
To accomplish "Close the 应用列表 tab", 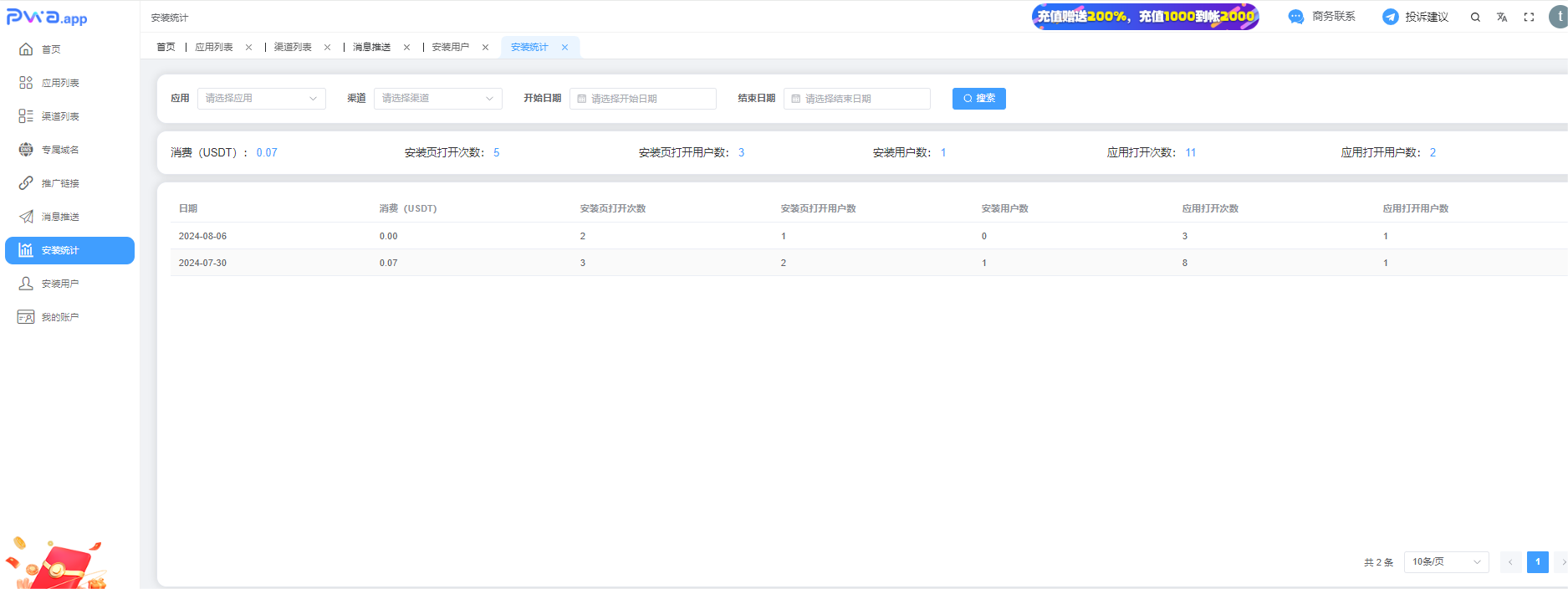I will pyautogui.click(x=248, y=48).
